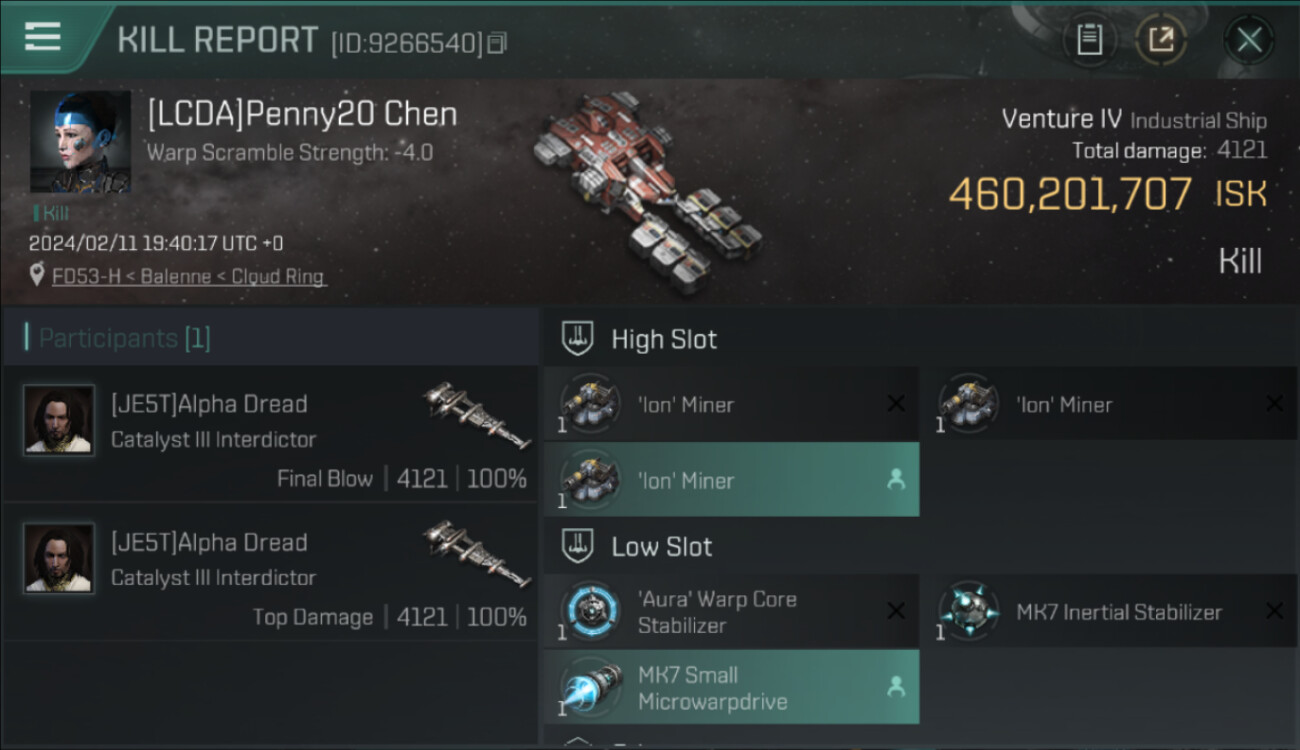This screenshot has width=1300, height=750.
Task: Click the Venture IV ship image
Action: pos(650,190)
